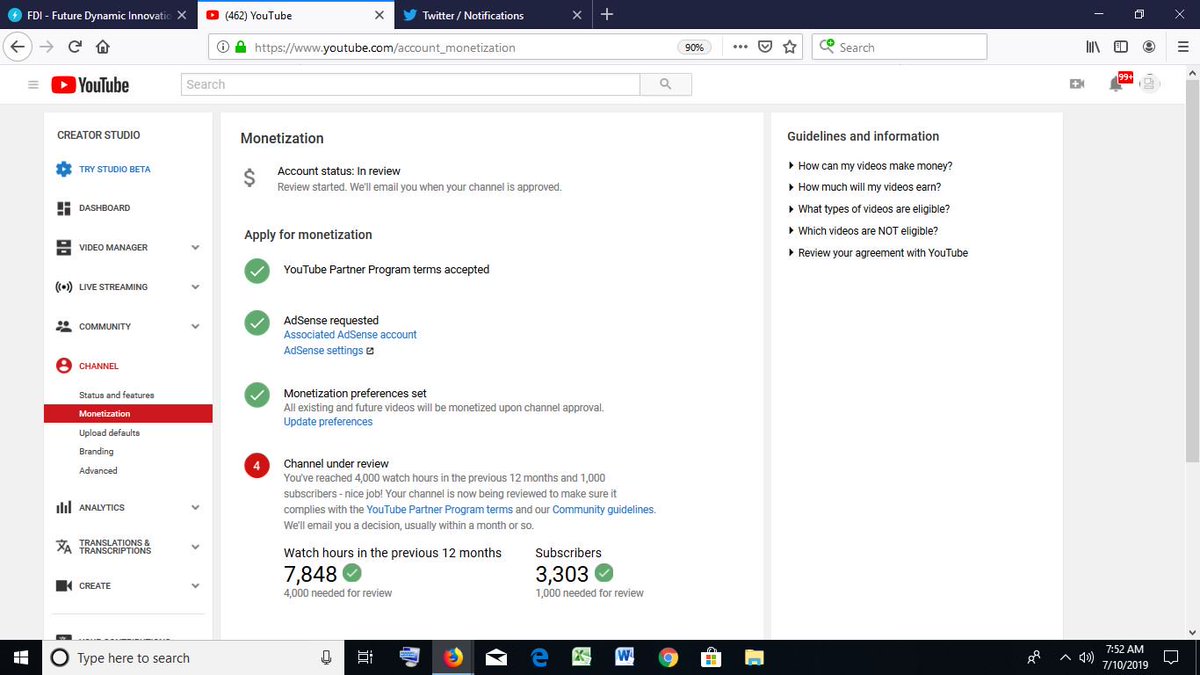Click the Channel person icon
The width and height of the screenshot is (1200, 675).
pyautogui.click(x=64, y=366)
